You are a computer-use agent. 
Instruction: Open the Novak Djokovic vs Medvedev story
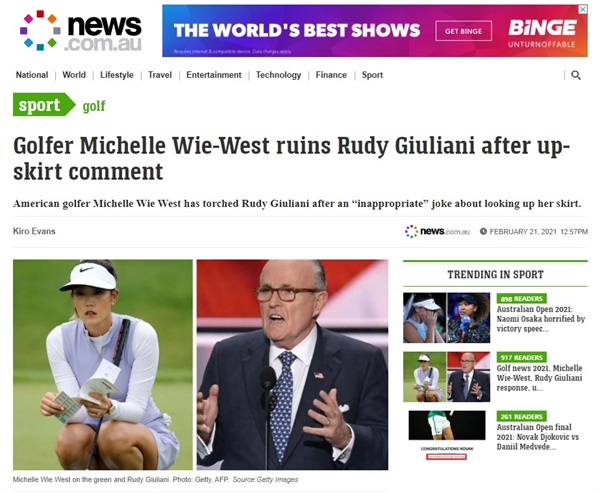538,437
